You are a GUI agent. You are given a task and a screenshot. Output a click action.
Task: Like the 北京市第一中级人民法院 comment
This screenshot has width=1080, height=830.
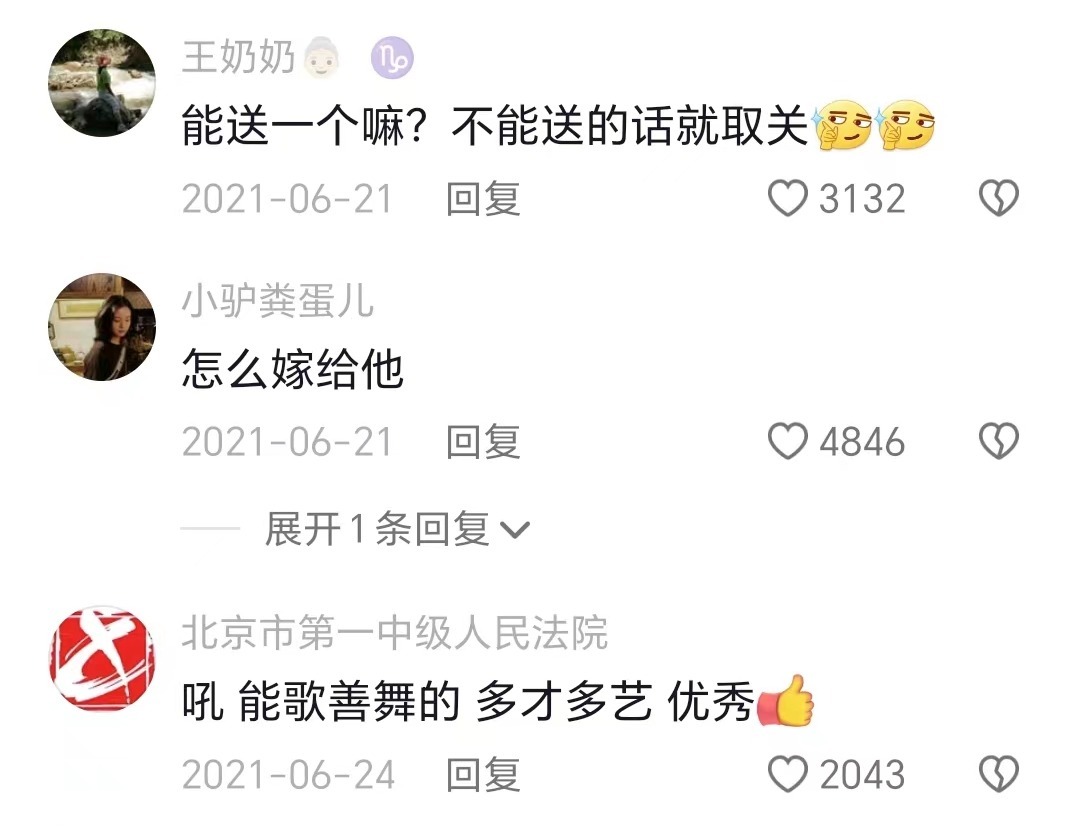[787, 774]
